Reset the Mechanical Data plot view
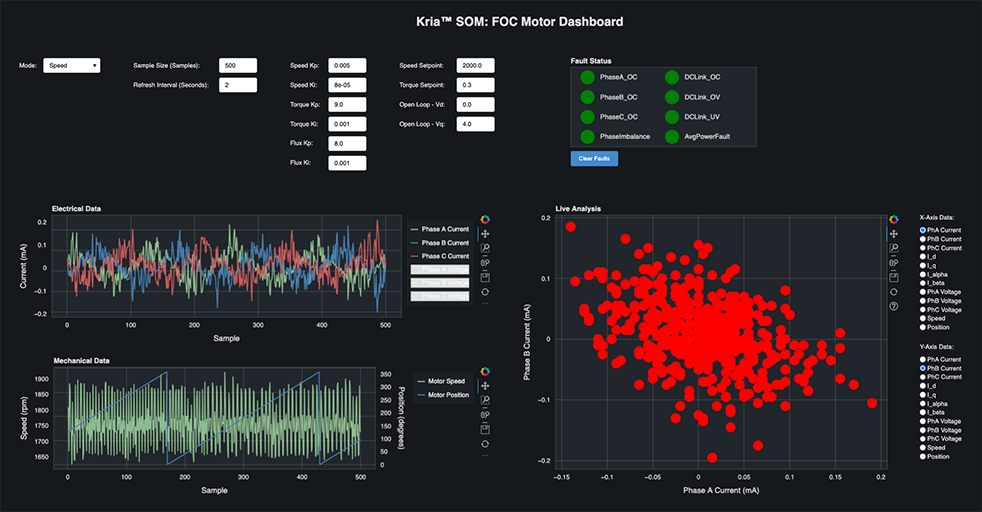982x512 pixels. pyautogui.click(x=485, y=444)
